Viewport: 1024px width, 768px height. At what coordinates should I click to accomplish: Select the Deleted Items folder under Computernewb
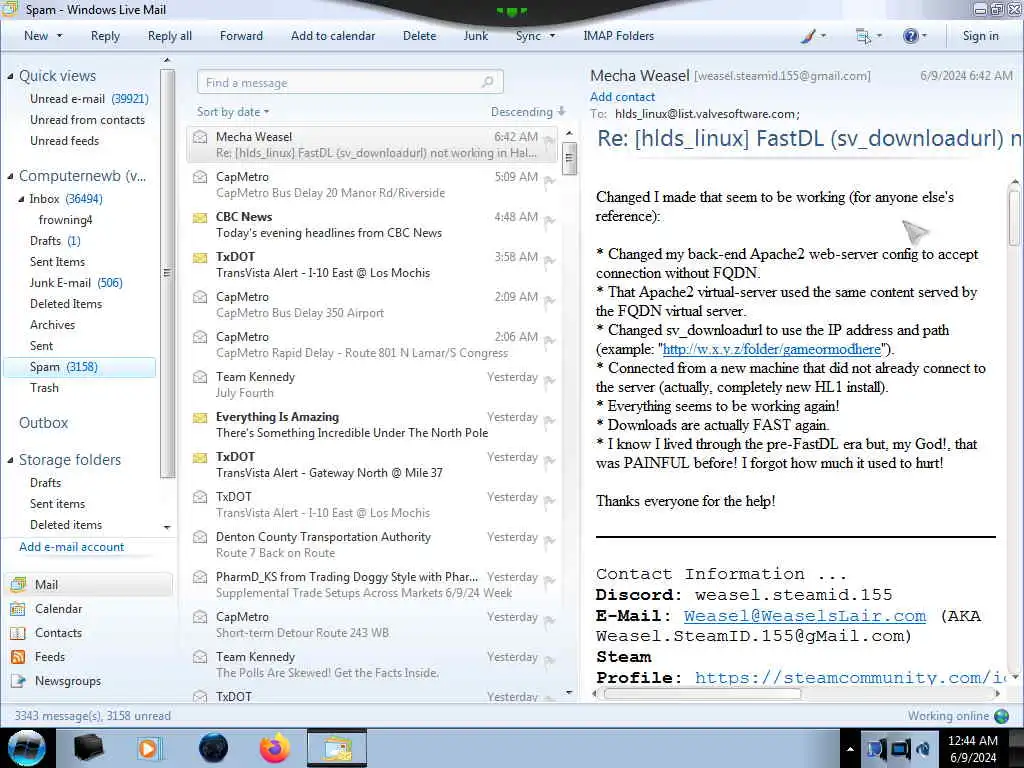click(66, 304)
